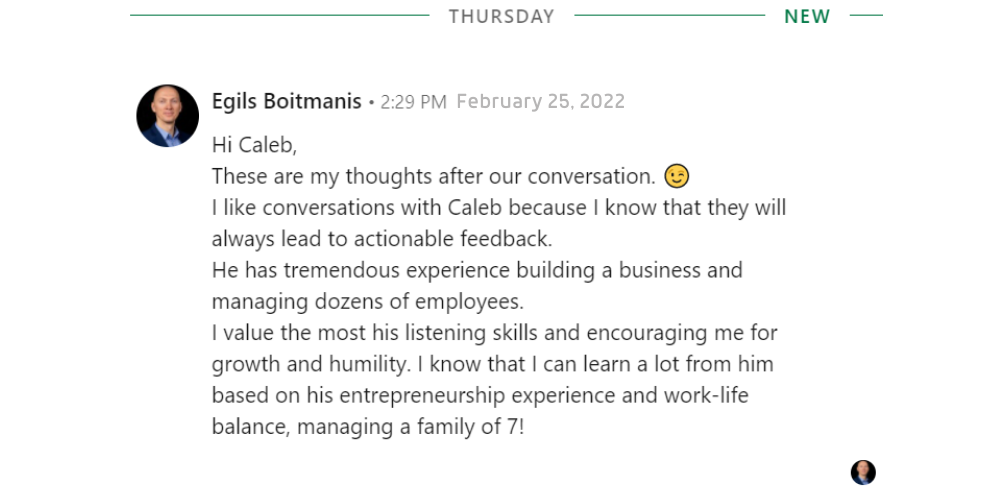1000x500 pixels.
Task: Click Egils Boitmanis's profile avatar
Action: click(x=167, y=116)
